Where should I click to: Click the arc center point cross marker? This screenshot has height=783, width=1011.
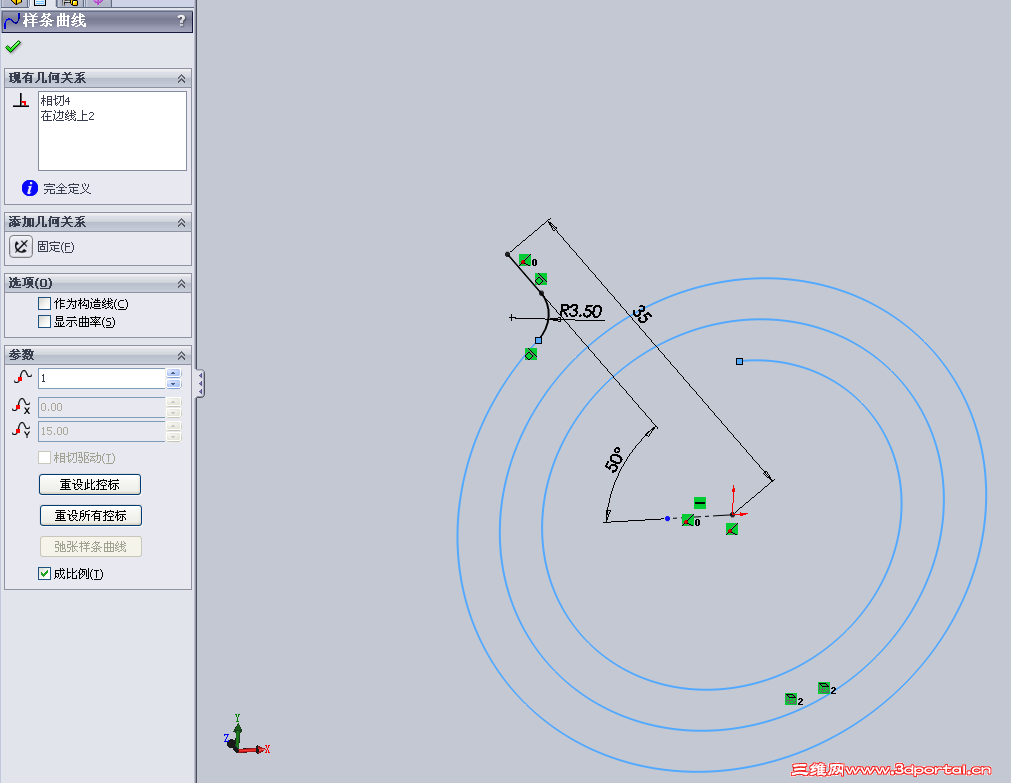512,317
